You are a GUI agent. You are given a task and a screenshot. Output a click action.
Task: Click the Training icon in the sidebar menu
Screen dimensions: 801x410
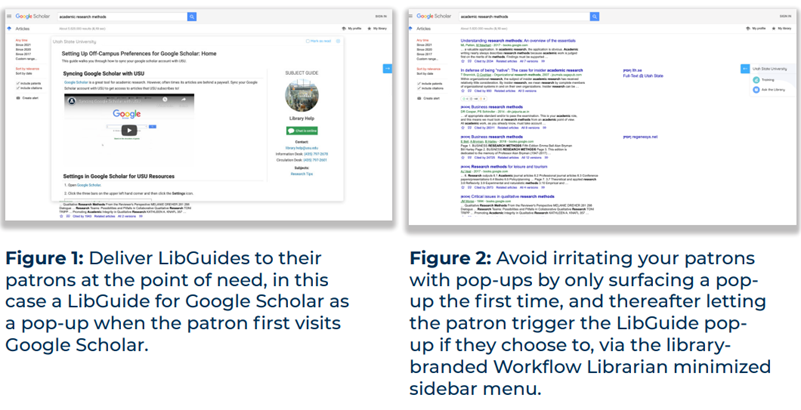(756, 80)
